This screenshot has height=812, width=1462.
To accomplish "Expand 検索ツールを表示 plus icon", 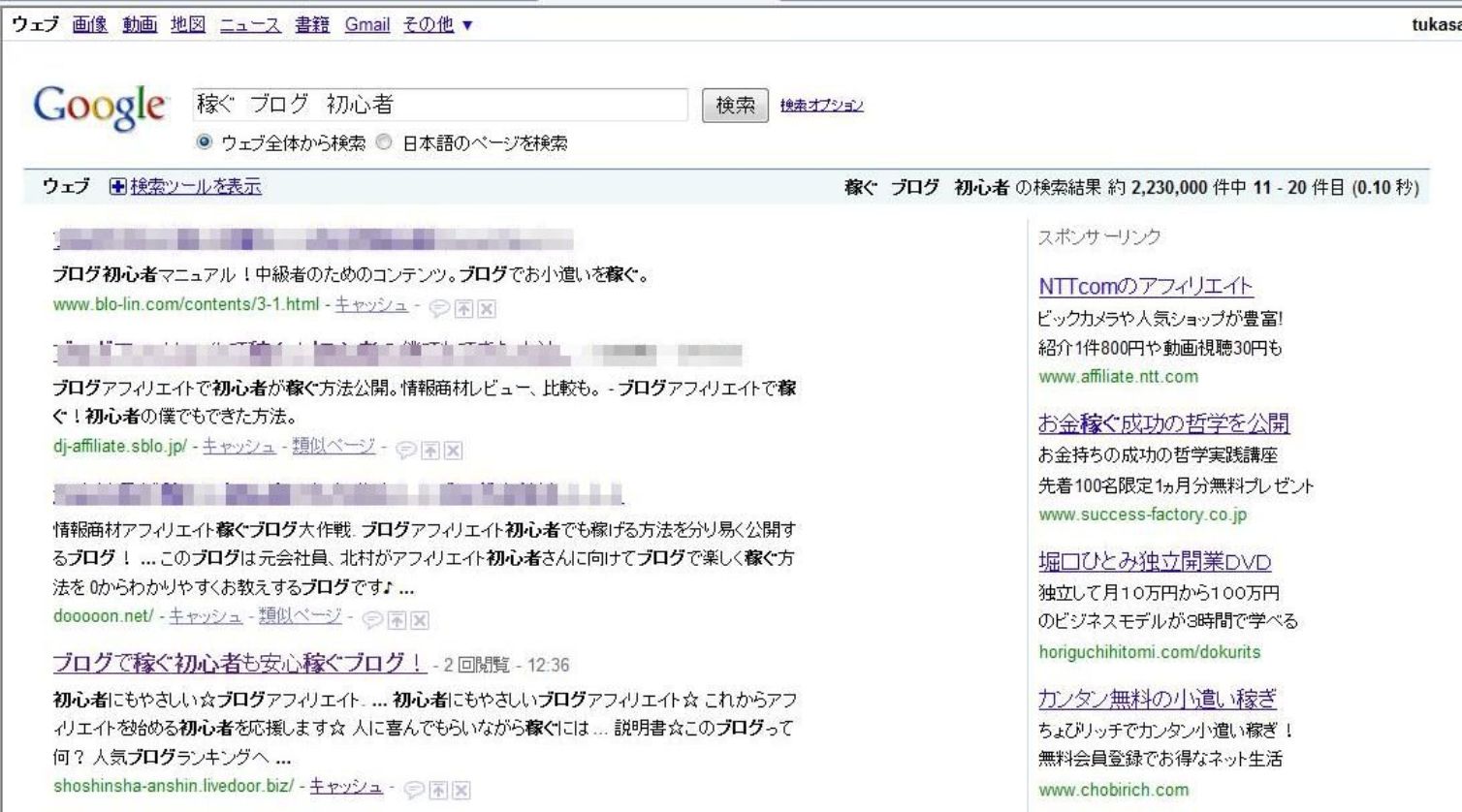I will pos(117,187).
